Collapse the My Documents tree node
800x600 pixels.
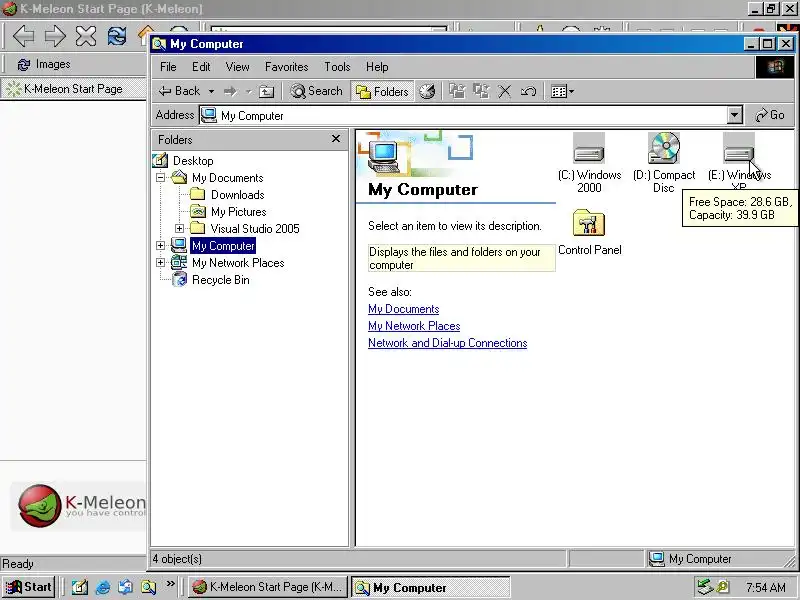pos(161,178)
